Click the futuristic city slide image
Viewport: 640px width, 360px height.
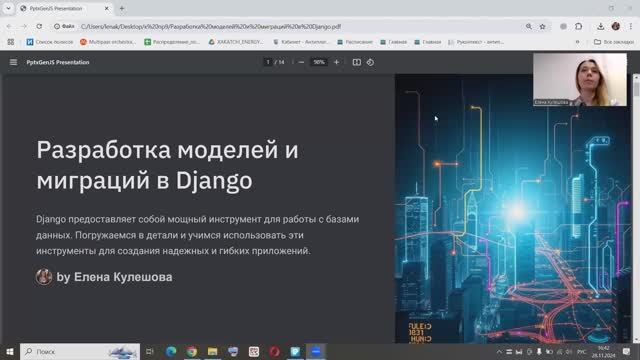pyautogui.click(x=513, y=208)
